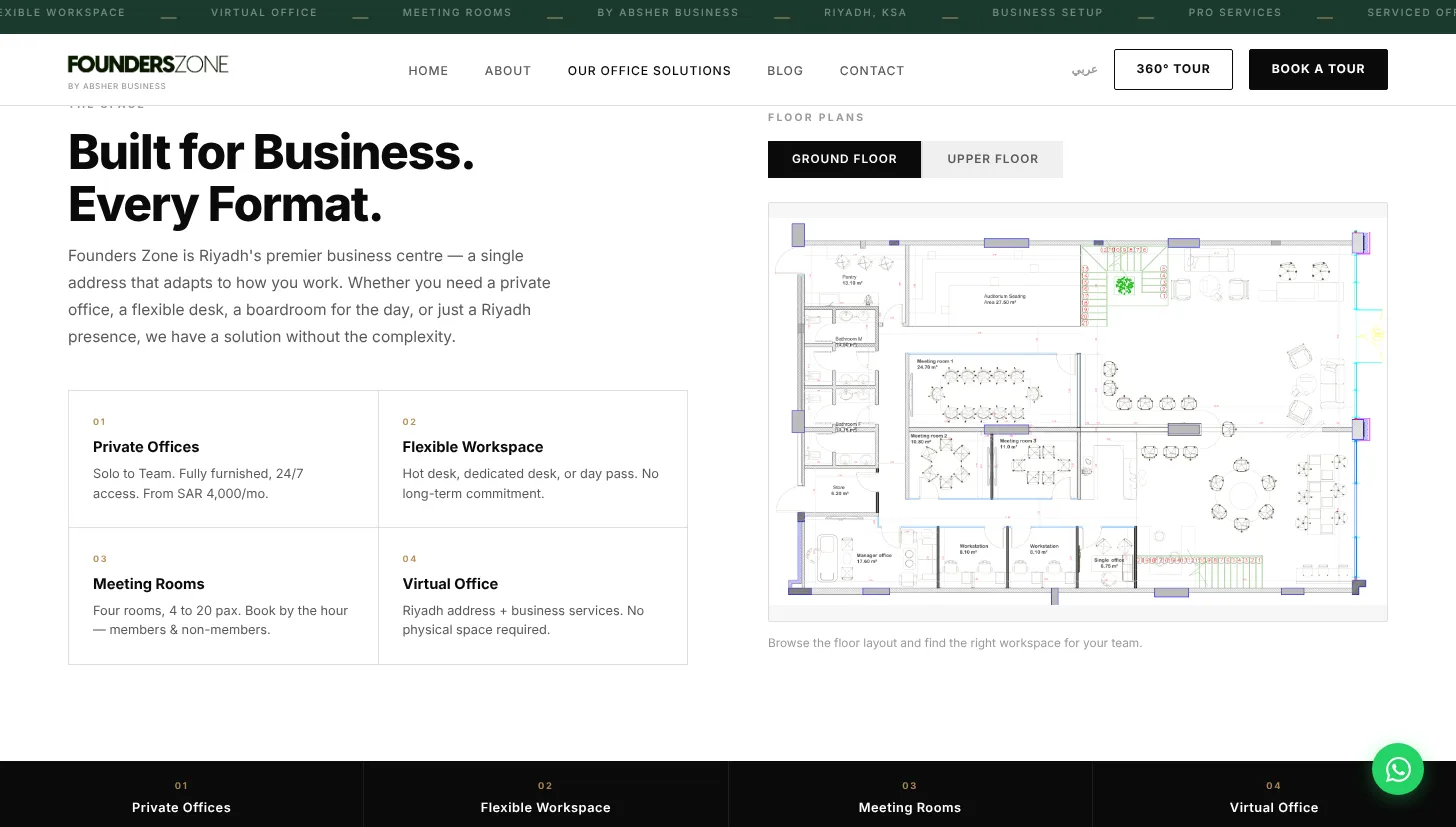Click the ground floor plan drawing
This screenshot has height=827, width=1456.
point(1078,412)
